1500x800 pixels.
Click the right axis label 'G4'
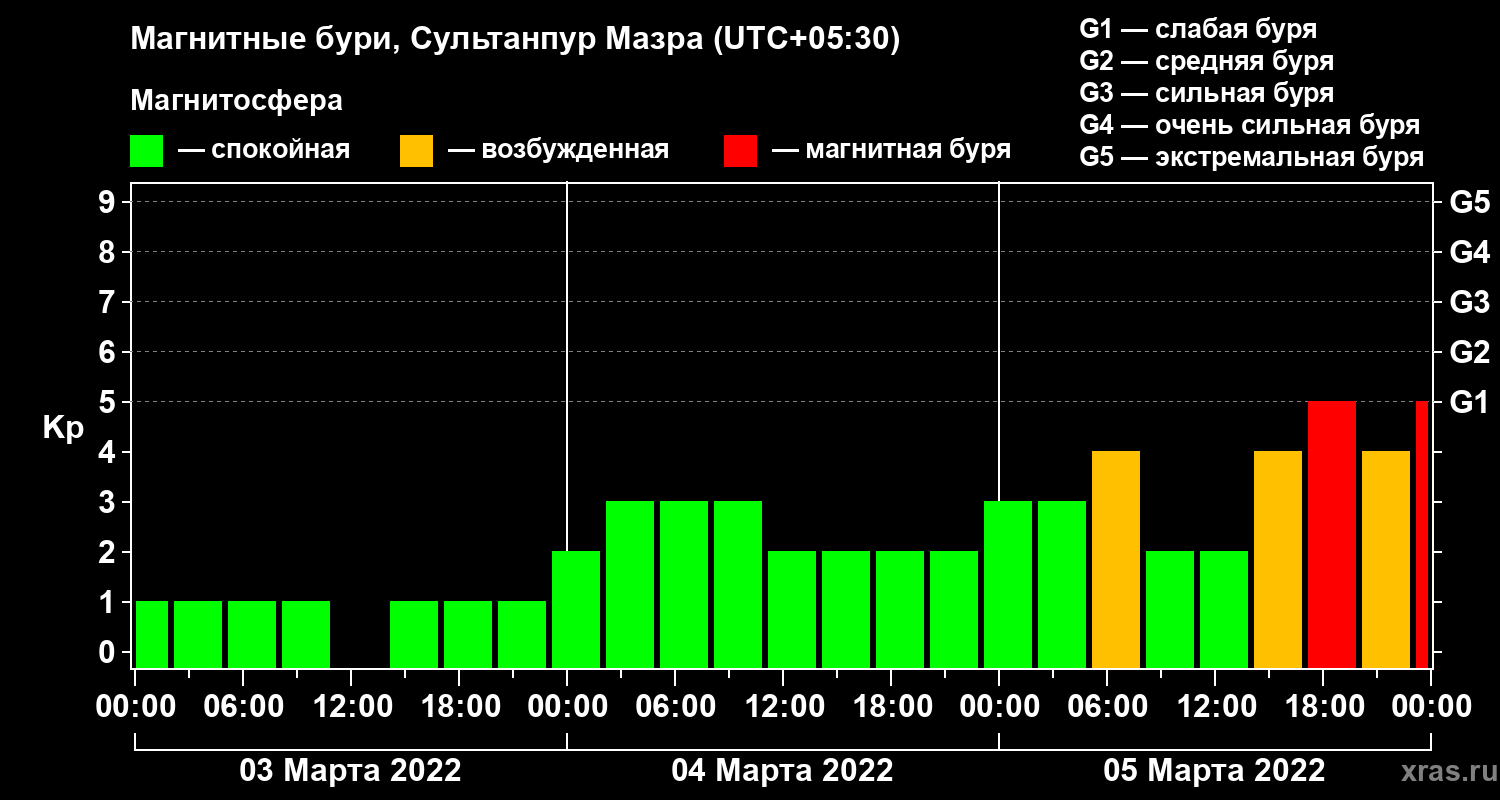[1470, 252]
